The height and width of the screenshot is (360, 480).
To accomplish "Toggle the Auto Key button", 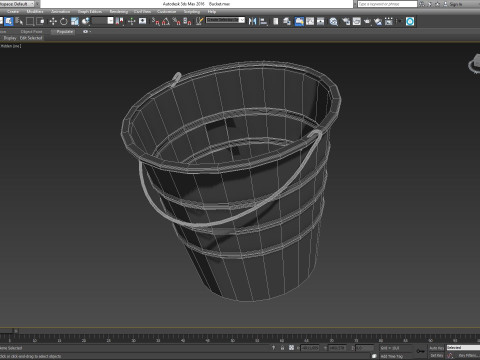I will coord(436,348).
